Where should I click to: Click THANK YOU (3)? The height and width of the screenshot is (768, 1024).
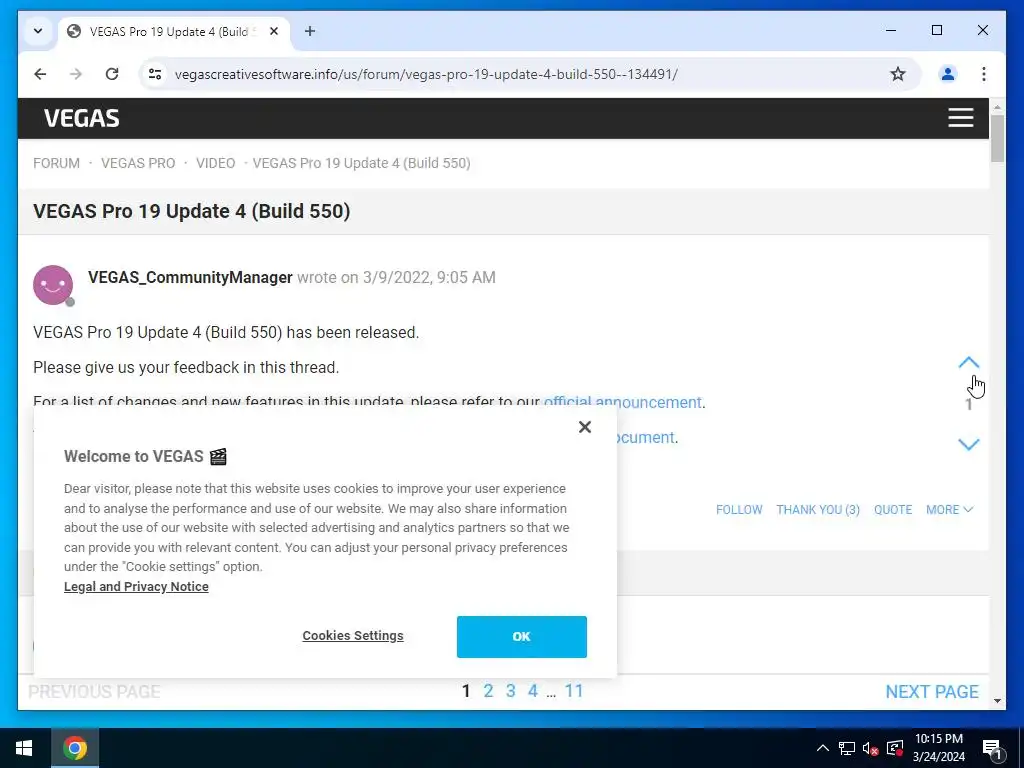[818, 509]
